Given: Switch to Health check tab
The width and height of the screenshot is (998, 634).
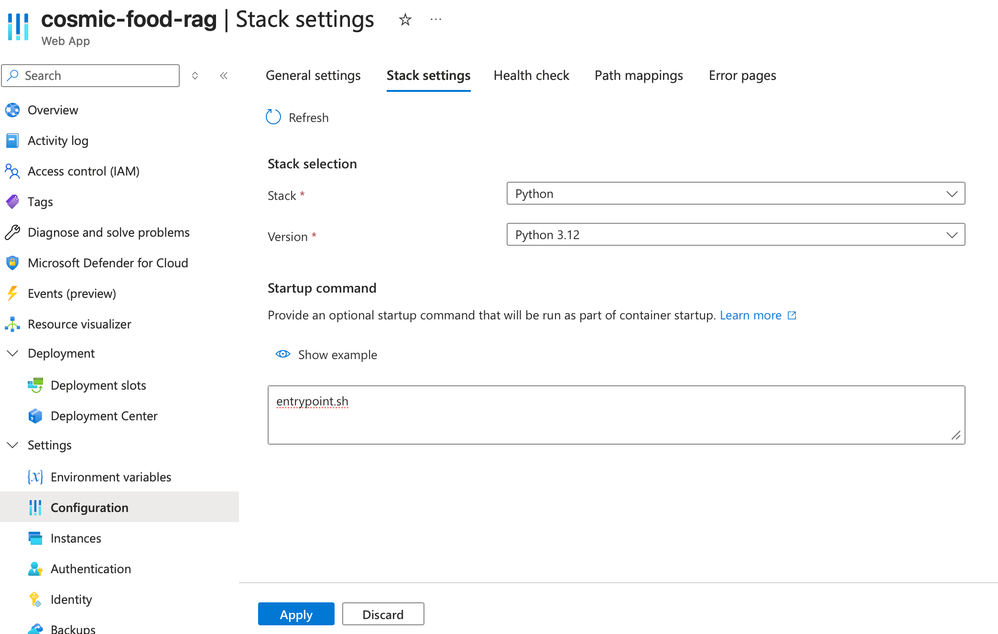Looking at the screenshot, I should [531, 76].
